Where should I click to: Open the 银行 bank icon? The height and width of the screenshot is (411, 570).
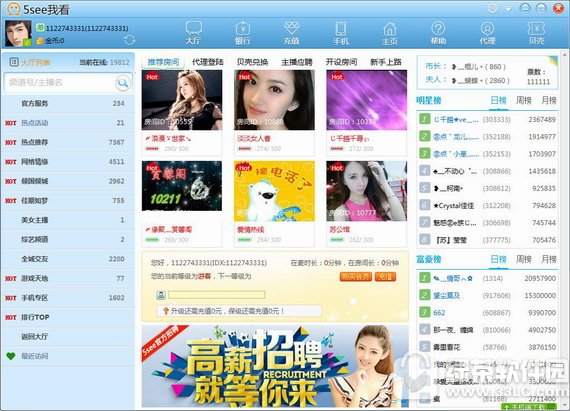point(242,33)
